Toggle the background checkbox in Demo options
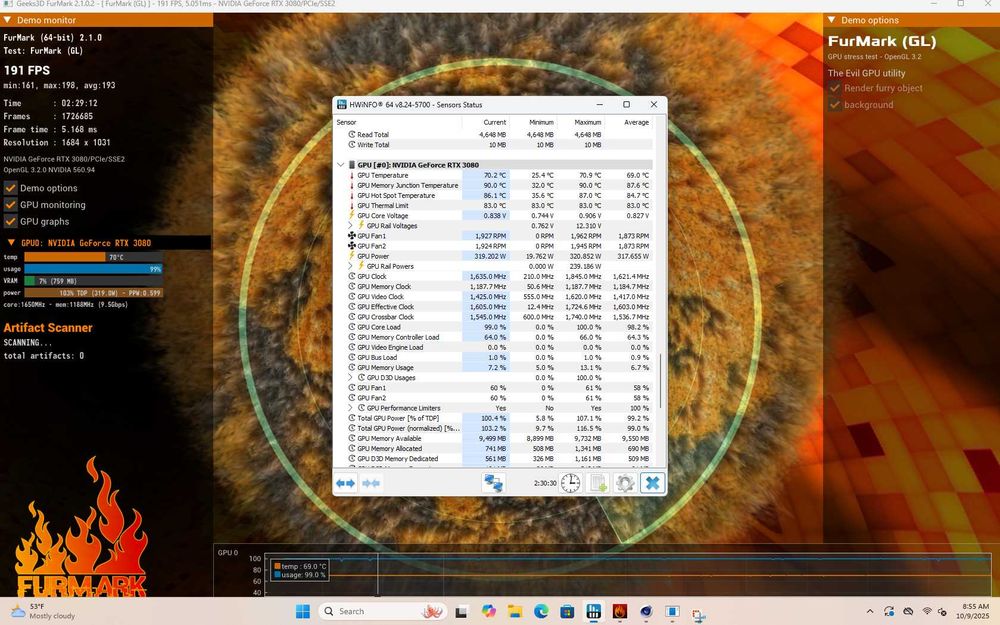 pyautogui.click(x=835, y=105)
